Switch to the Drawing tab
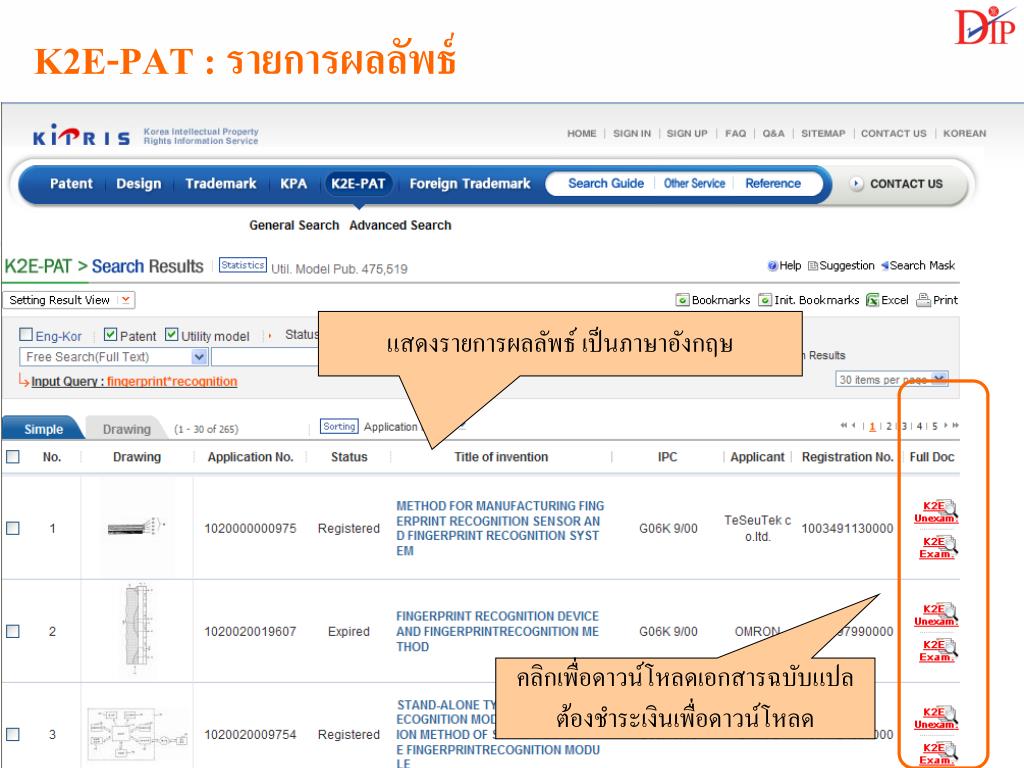The image size is (1024, 768). tap(126, 428)
